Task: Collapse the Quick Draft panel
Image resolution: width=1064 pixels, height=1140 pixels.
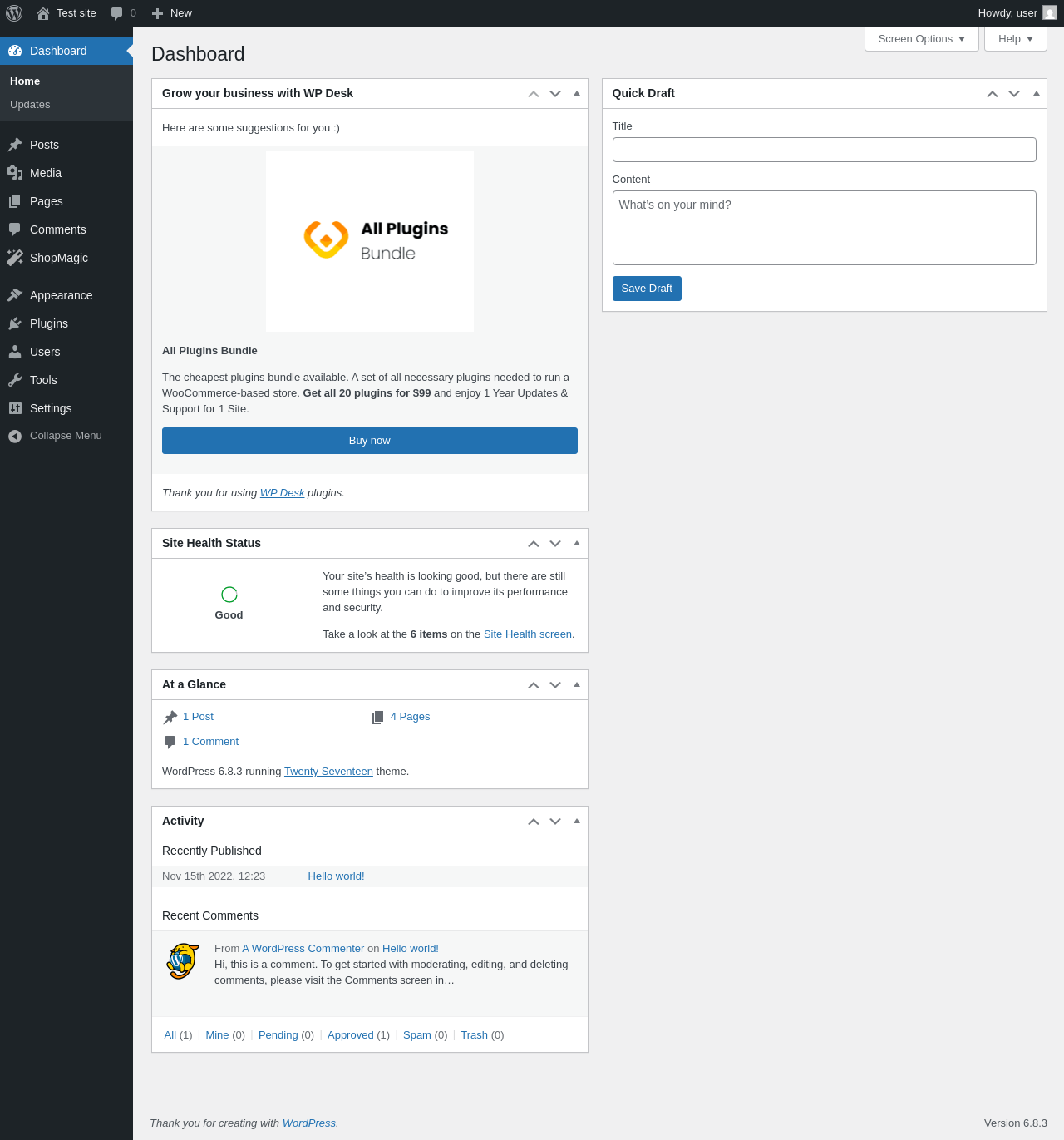Action: (1037, 94)
